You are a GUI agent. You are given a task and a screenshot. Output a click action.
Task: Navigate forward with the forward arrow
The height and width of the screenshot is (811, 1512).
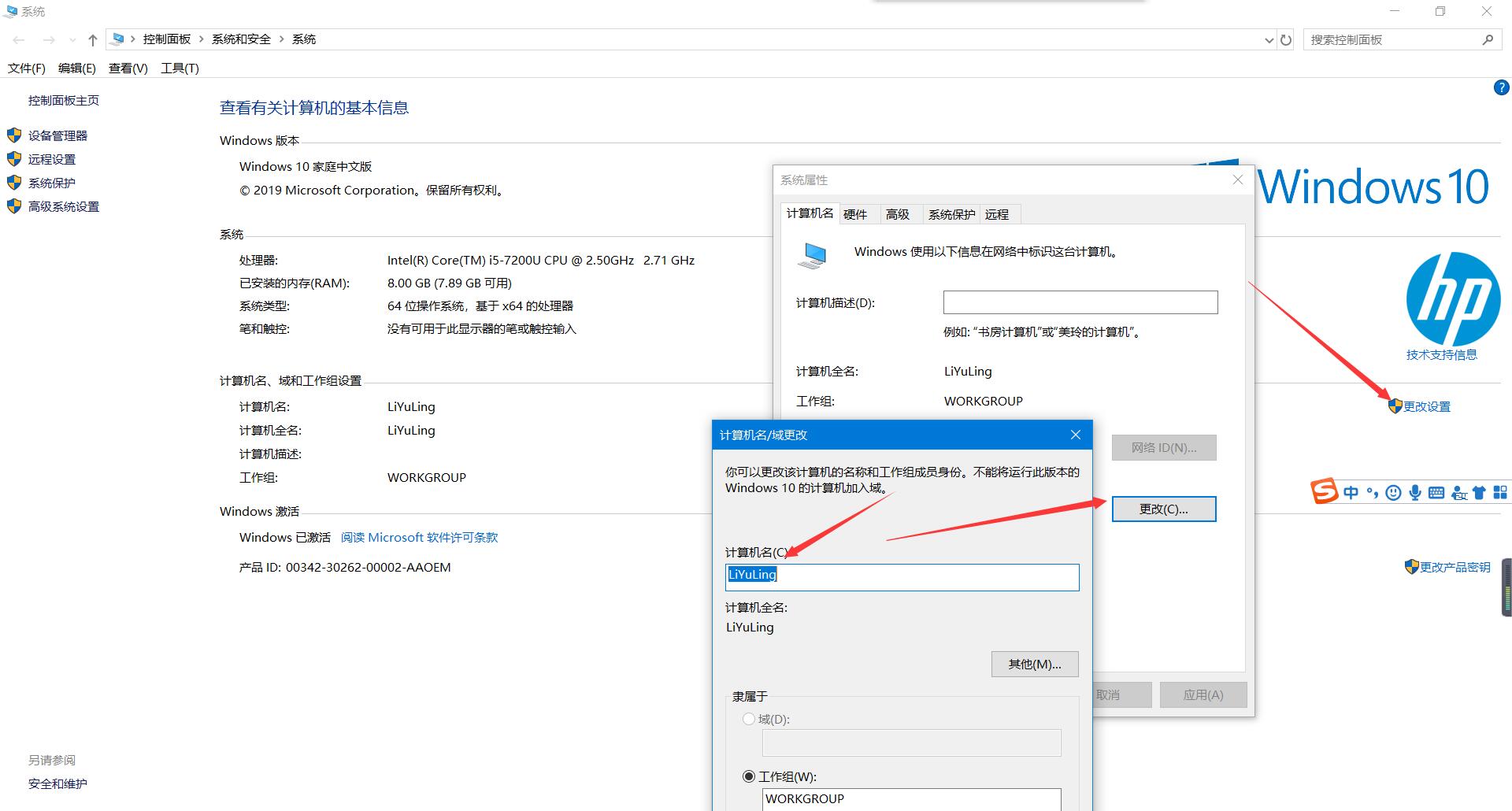[x=49, y=39]
